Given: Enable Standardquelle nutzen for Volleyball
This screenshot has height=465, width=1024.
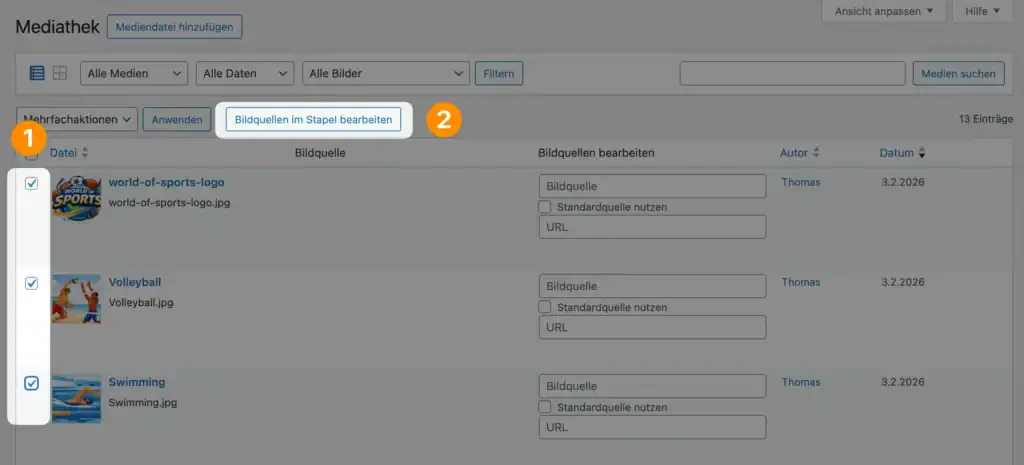Looking at the screenshot, I should [545, 306].
